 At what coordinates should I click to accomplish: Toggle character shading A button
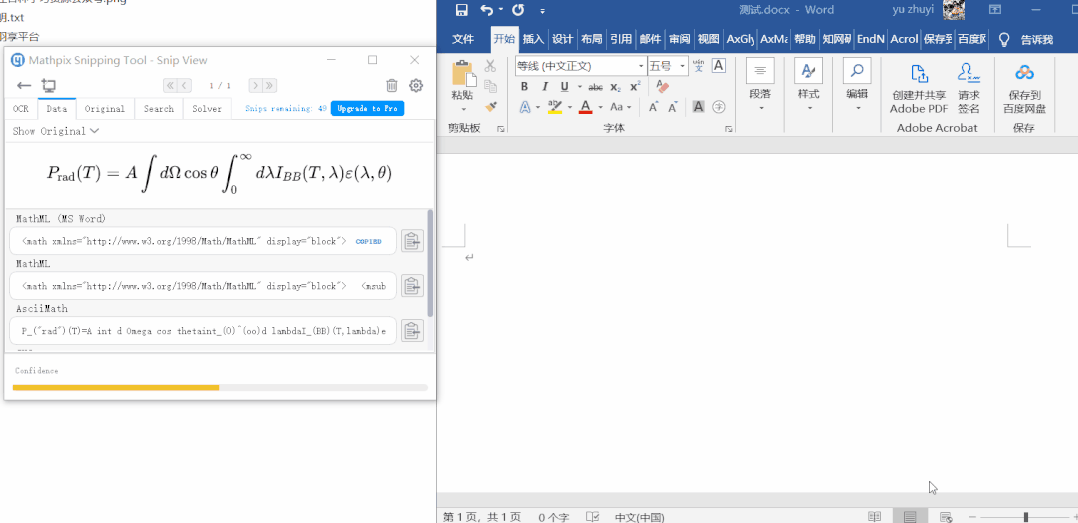pos(698,107)
